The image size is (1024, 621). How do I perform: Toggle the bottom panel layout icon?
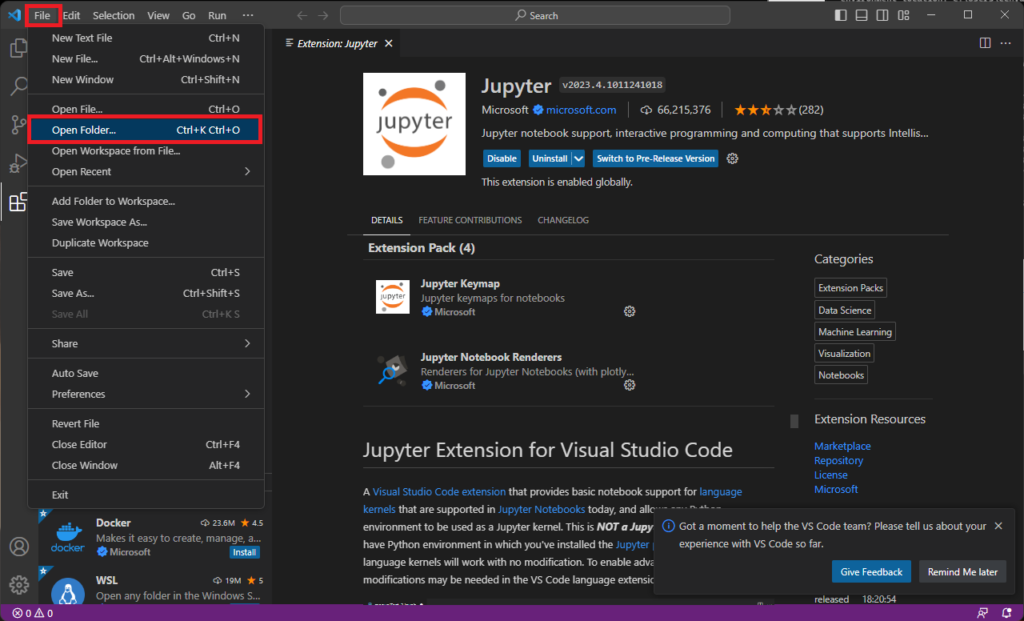click(x=861, y=15)
